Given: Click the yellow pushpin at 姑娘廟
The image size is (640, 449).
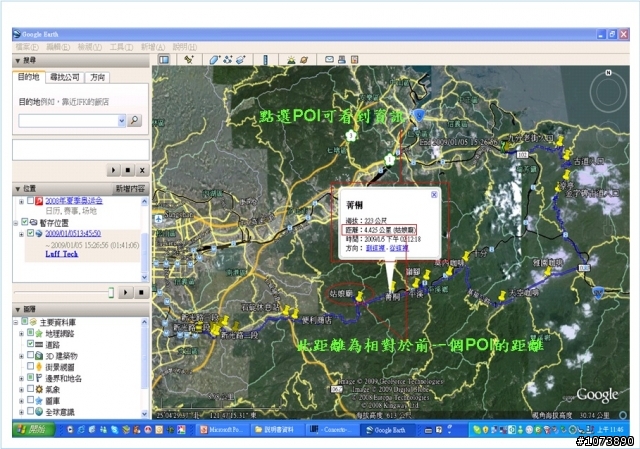Looking at the screenshot, I should (x=359, y=296).
